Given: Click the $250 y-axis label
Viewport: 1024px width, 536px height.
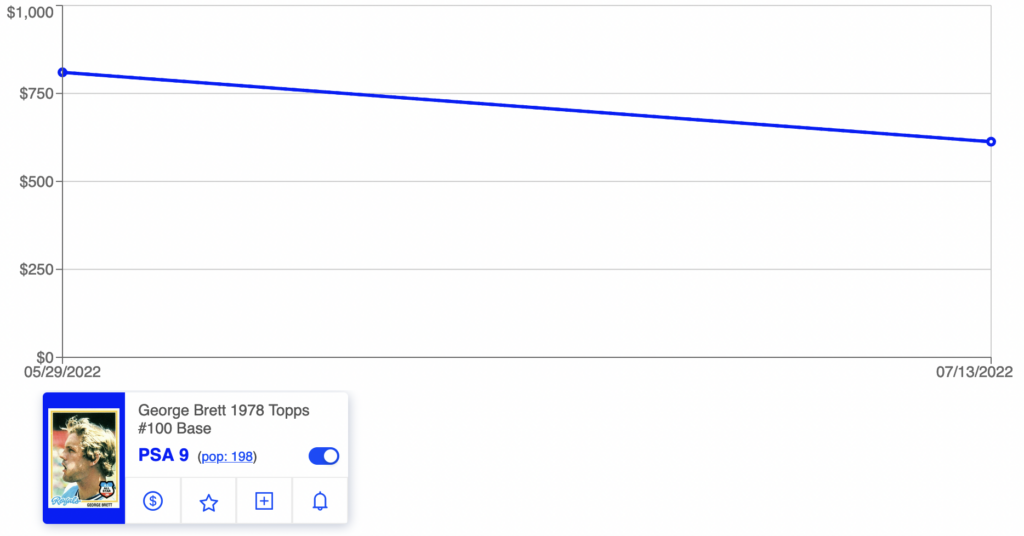Looking at the screenshot, I should (x=37, y=269).
